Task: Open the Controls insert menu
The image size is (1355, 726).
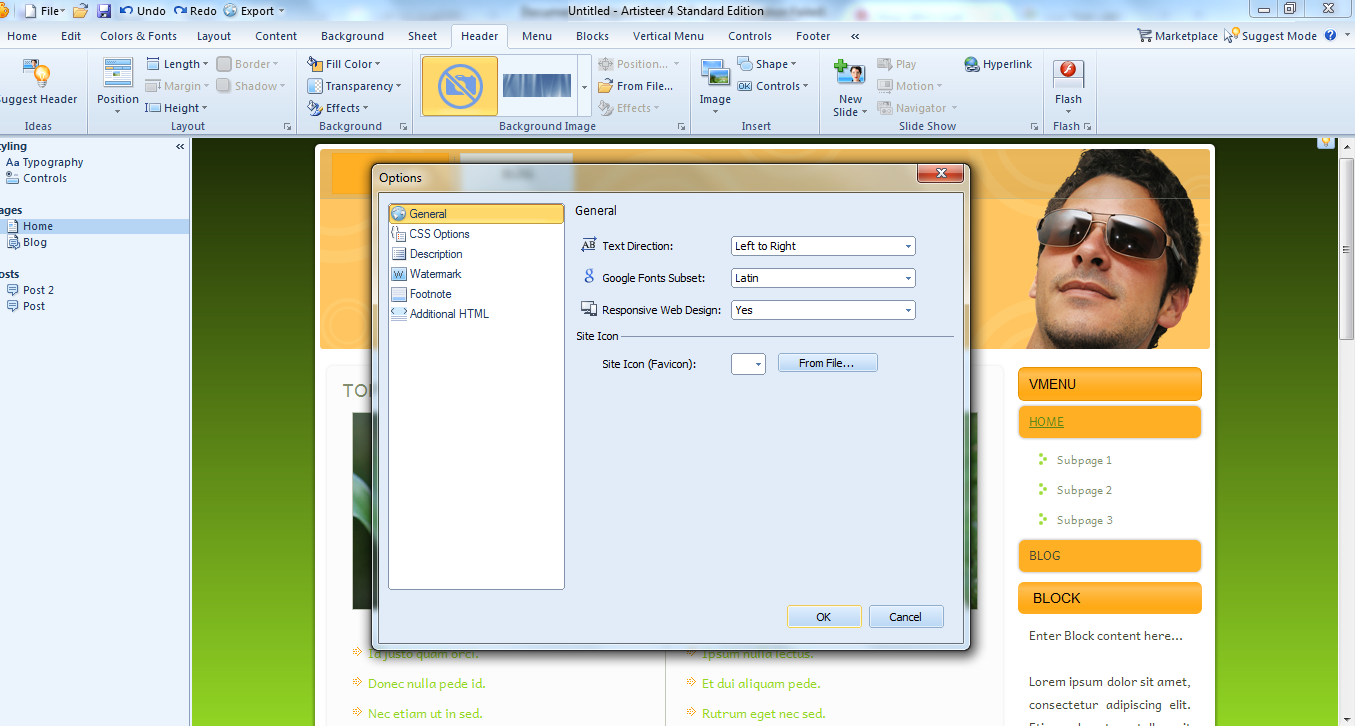Action: (x=773, y=86)
